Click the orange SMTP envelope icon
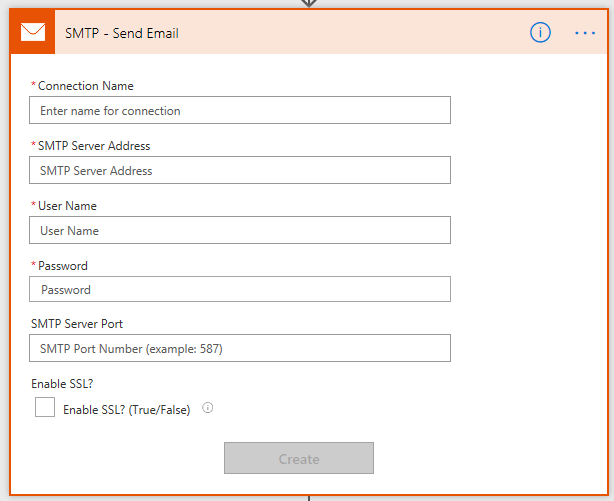 (33, 32)
